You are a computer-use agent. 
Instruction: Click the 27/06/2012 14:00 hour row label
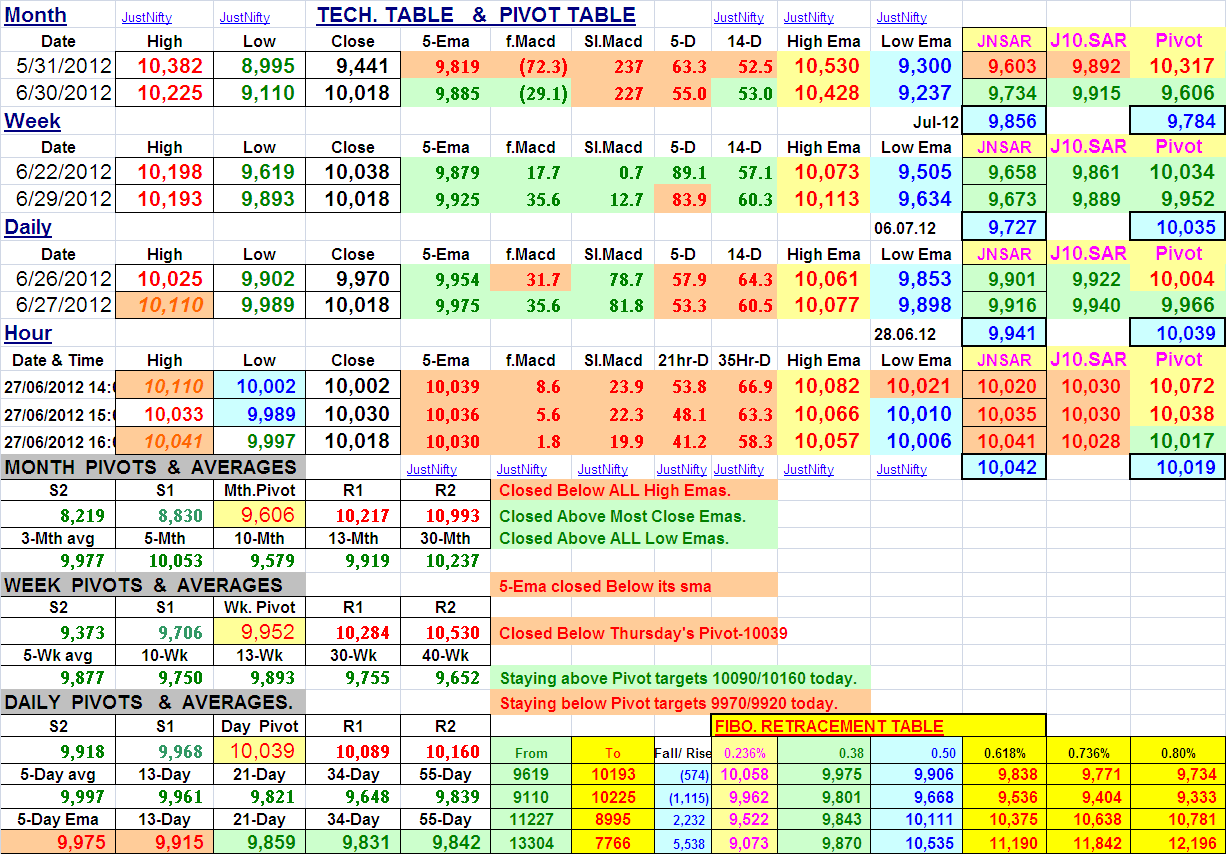(x=58, y=386)
